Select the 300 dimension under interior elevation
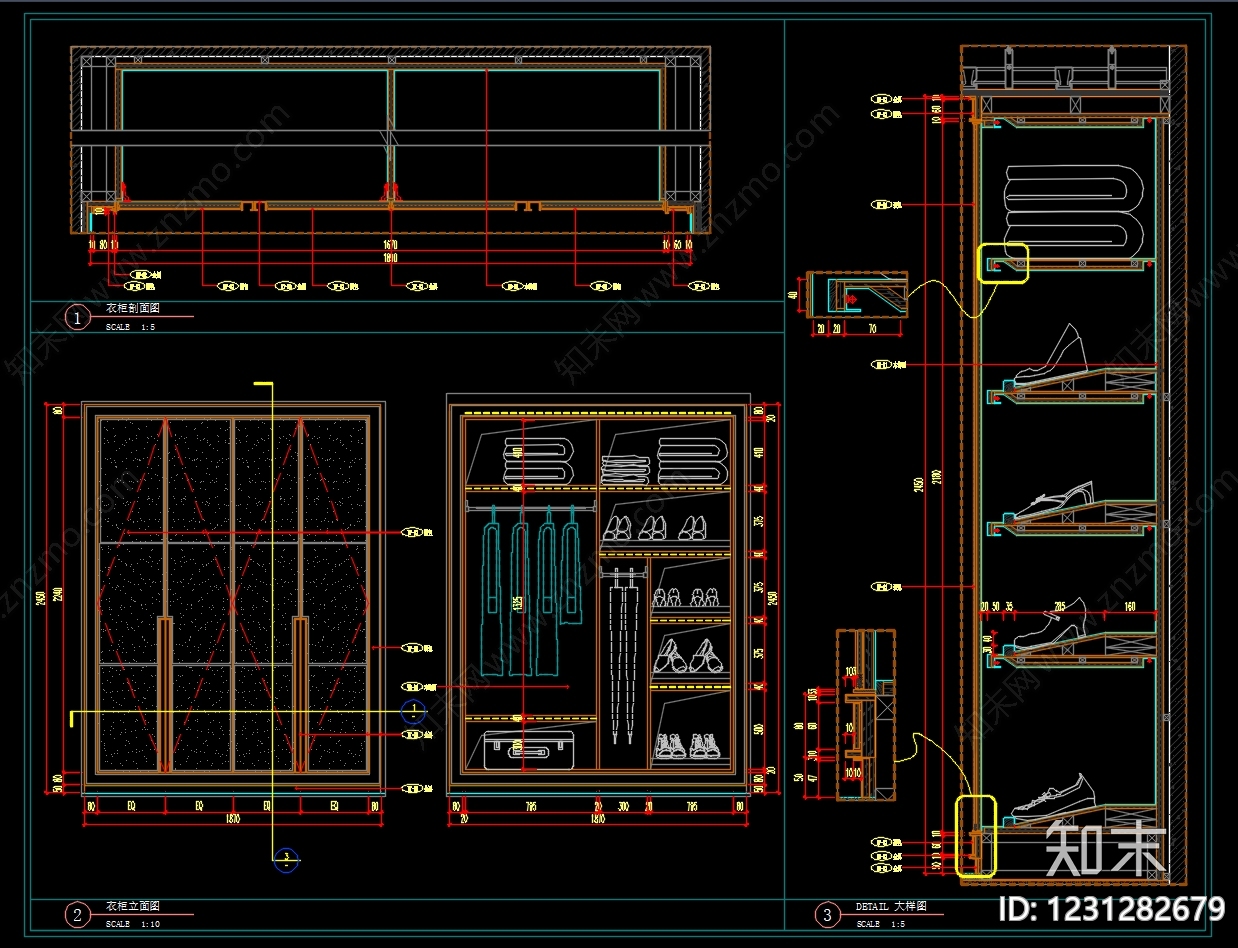This screenshot has height=948, width=1238. coord(623,805)
